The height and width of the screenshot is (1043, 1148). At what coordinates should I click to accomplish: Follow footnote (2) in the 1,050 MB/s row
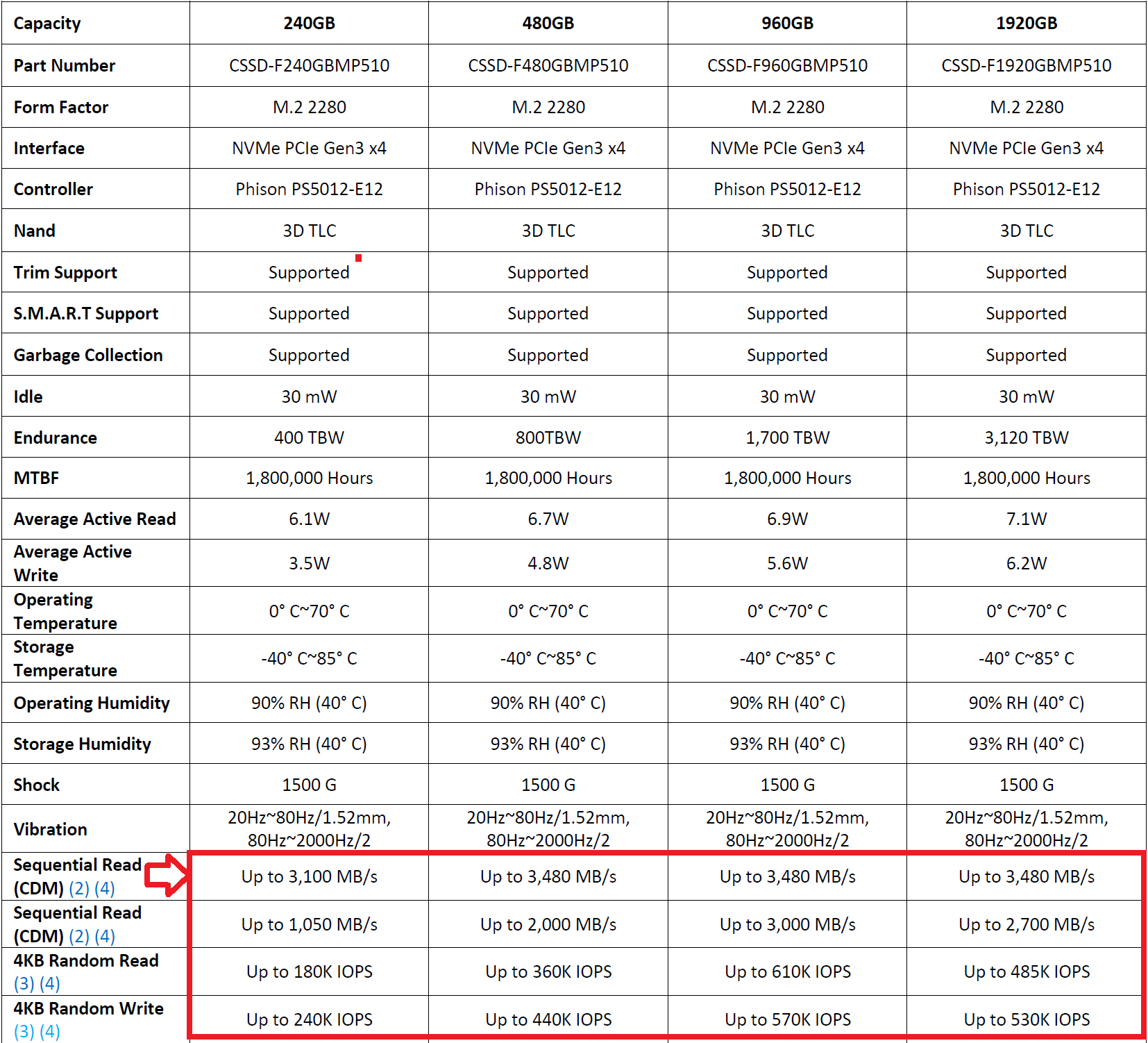(x=79, y=936)
